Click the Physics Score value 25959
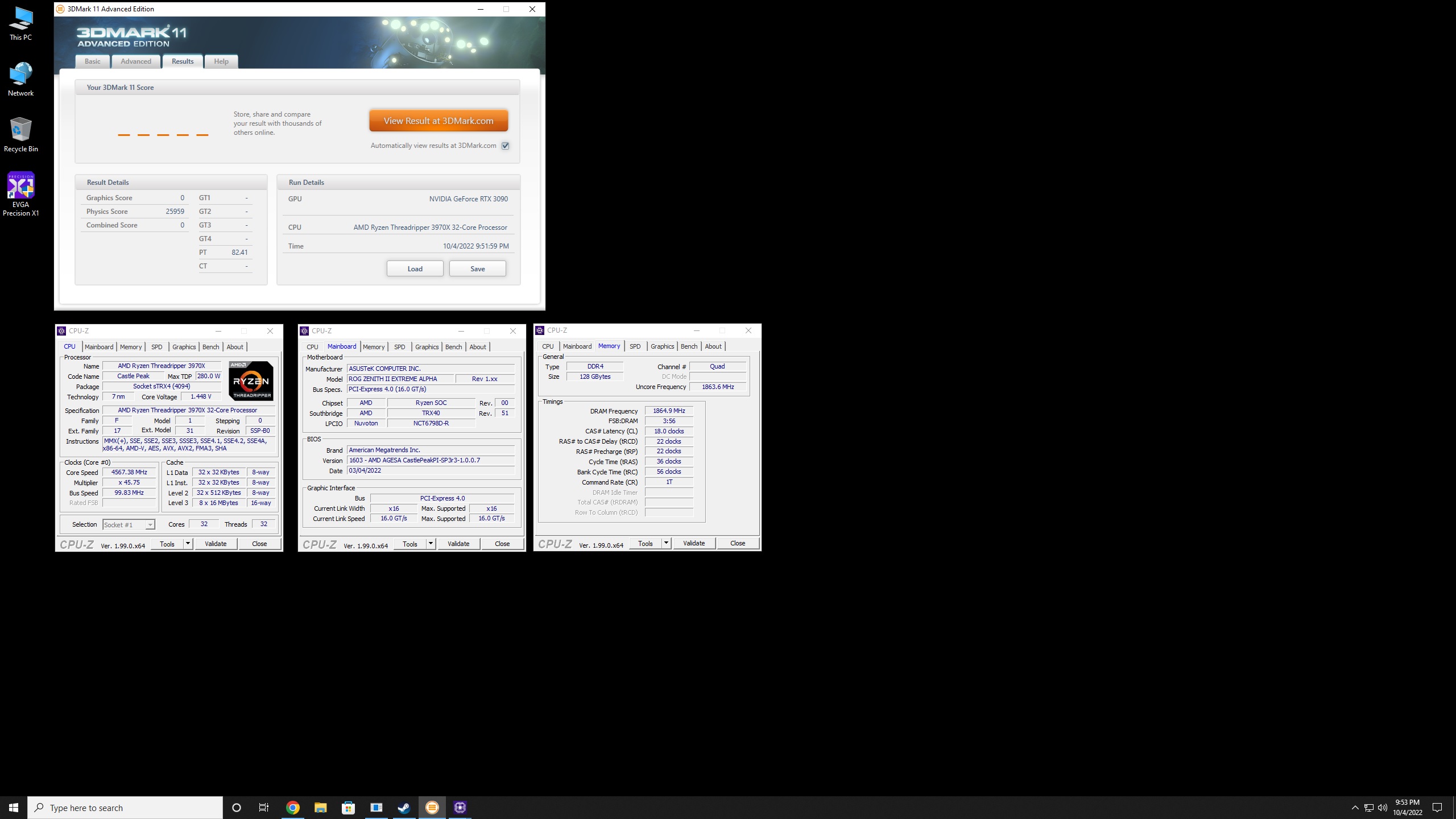The height and width of the screenshot is (819, 1456). click(x=175, y=212)
